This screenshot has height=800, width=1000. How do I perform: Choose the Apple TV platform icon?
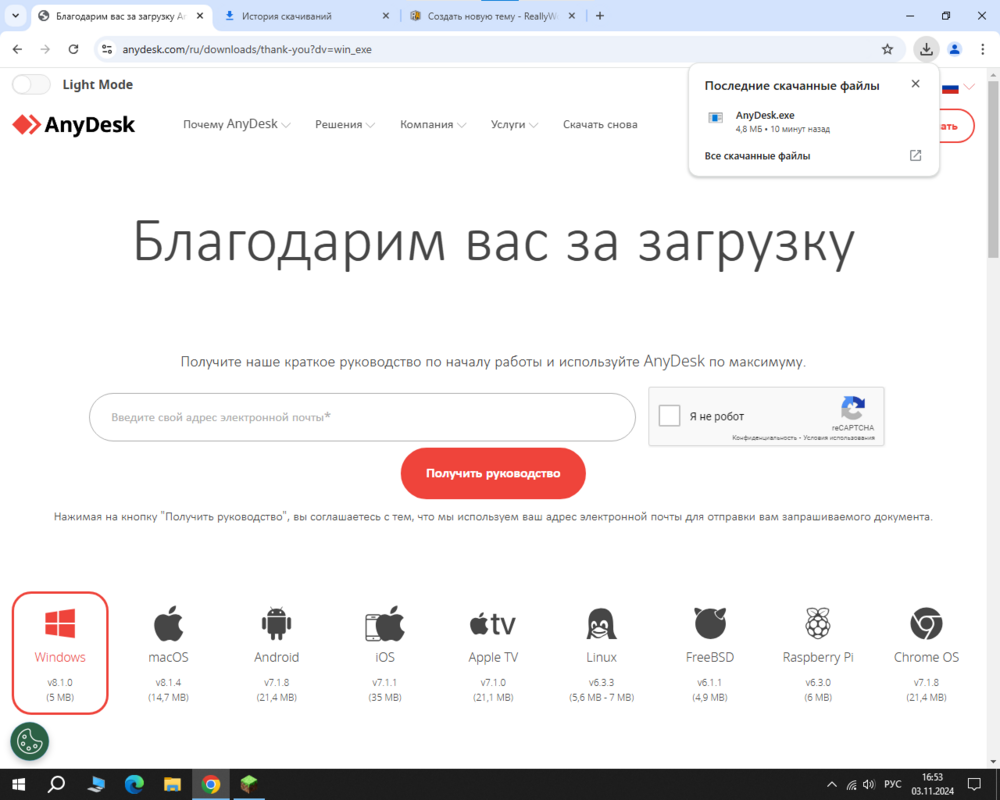coord(493,623)
